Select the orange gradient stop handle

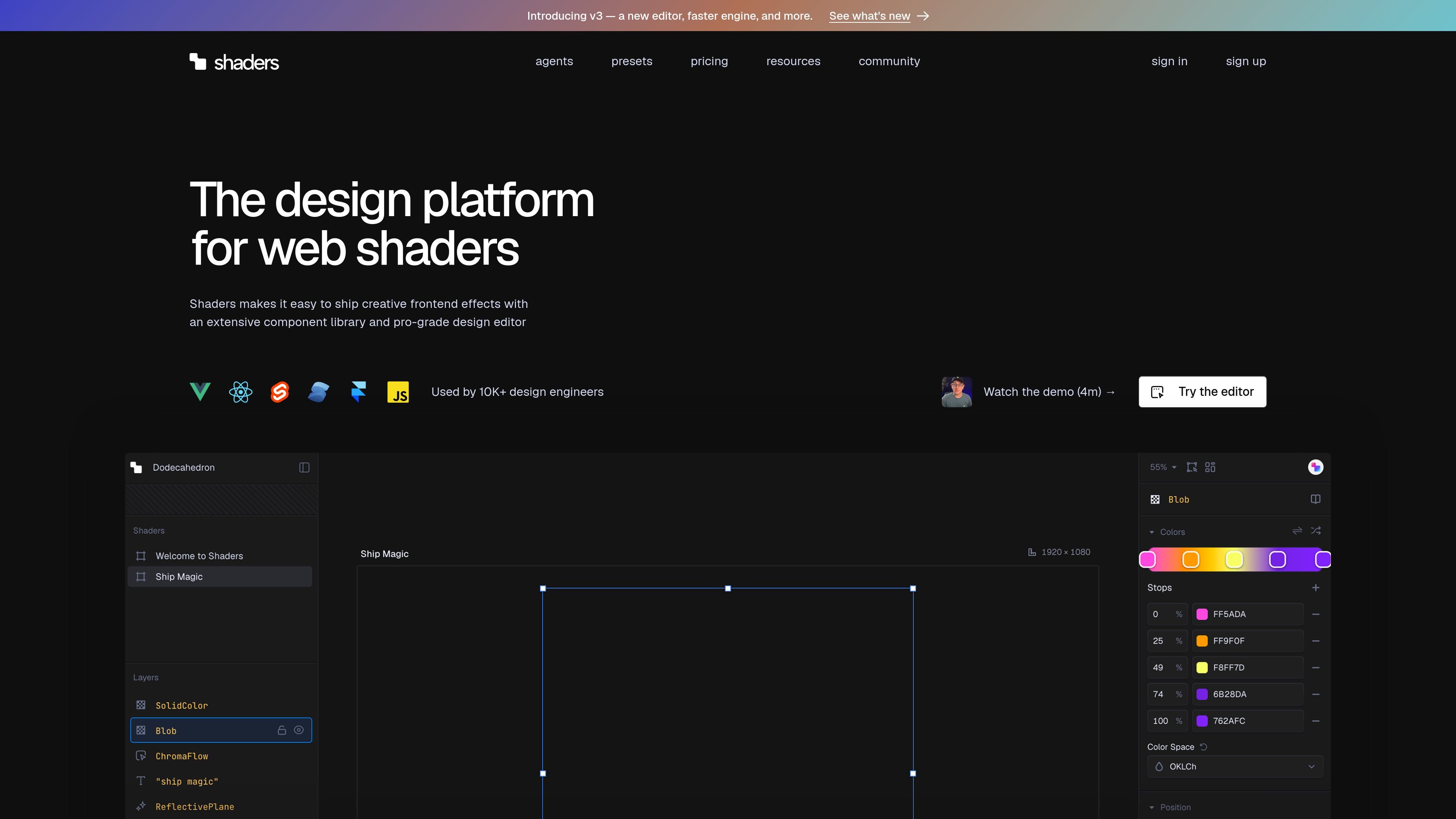point(1190,560)
